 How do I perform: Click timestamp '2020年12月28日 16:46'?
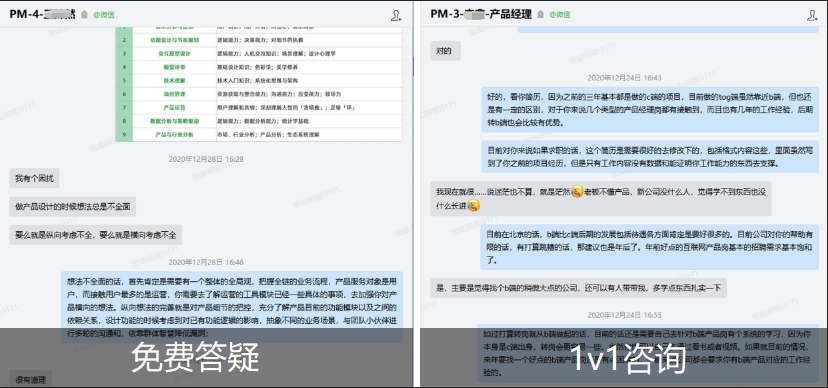pyautogui.click(x=206, y=262)
